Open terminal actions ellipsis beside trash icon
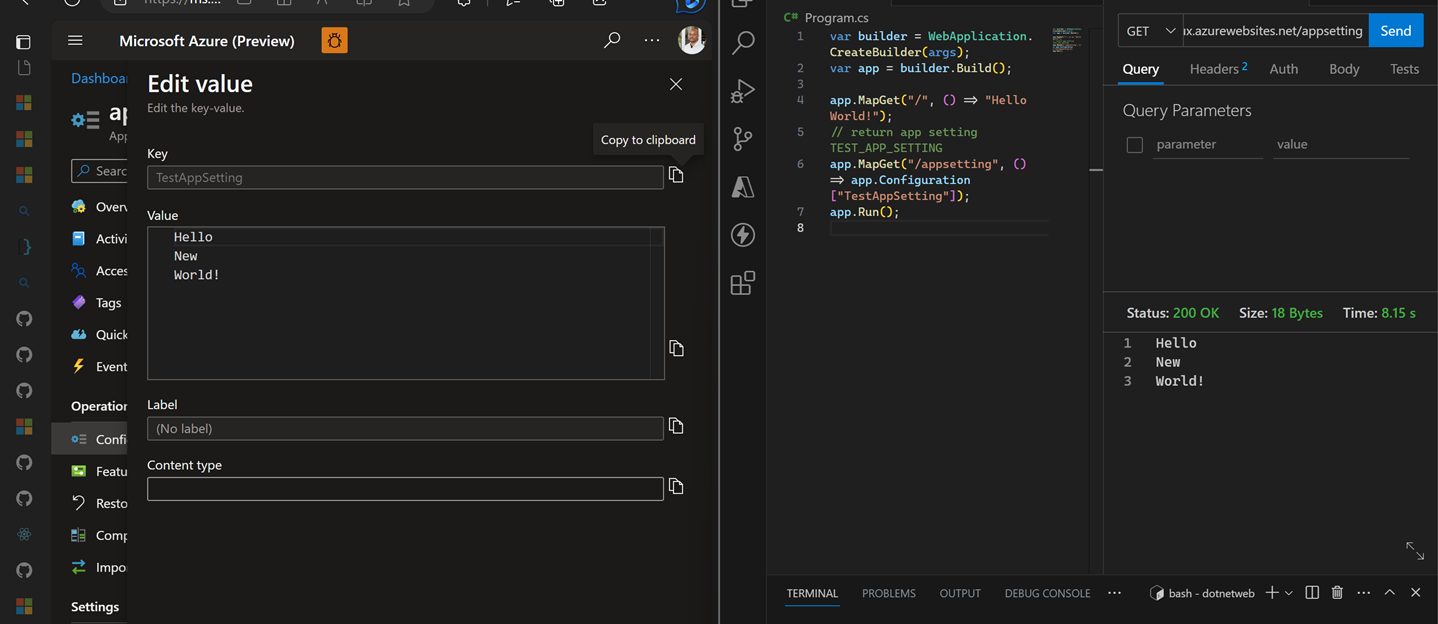The width and height of the screenshot is (1438, 624). [1364, 593]
